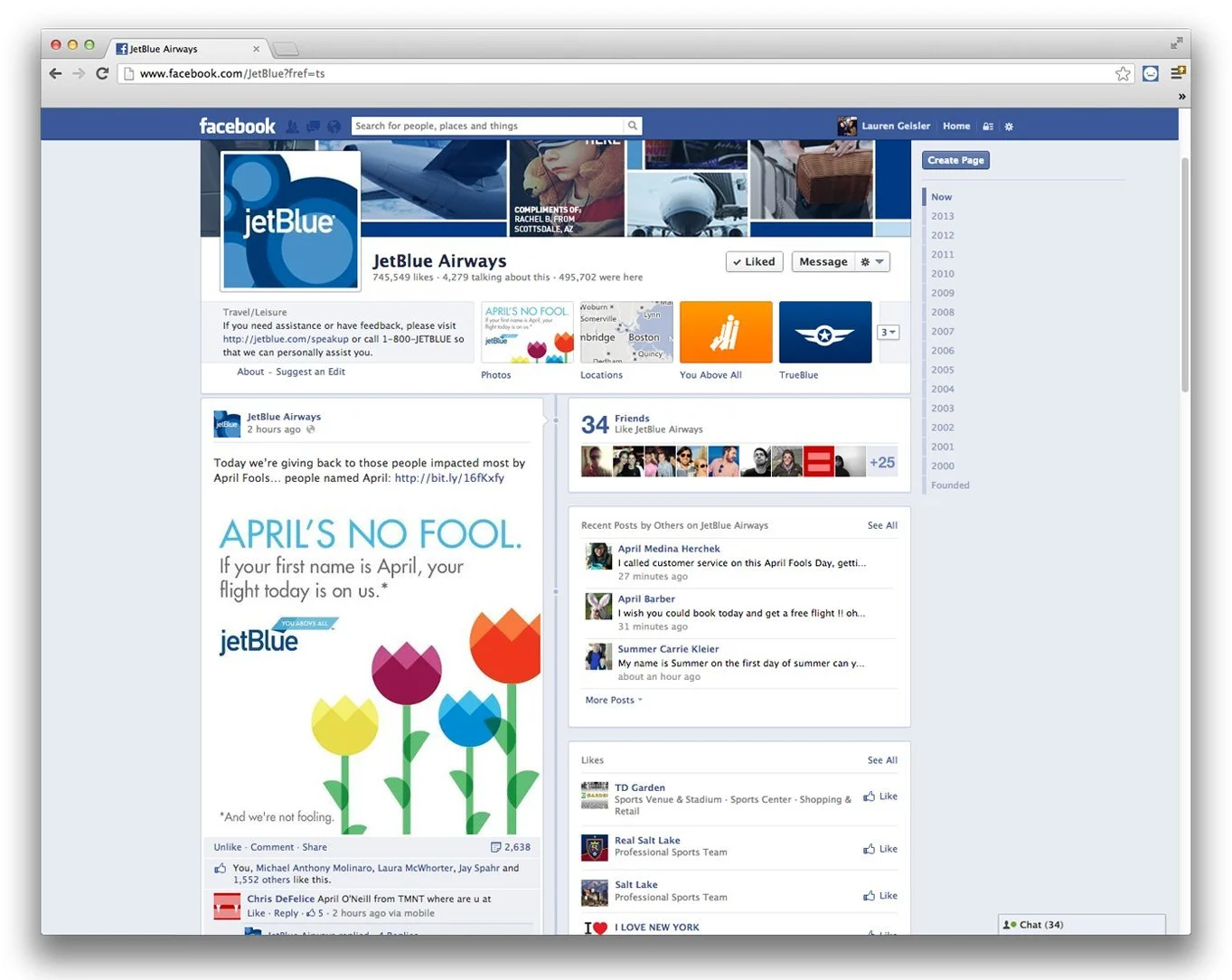The width and height of the screenshot is (1232, 980).
Task: Open a new browser tab
Action: (x=286, y=49)
